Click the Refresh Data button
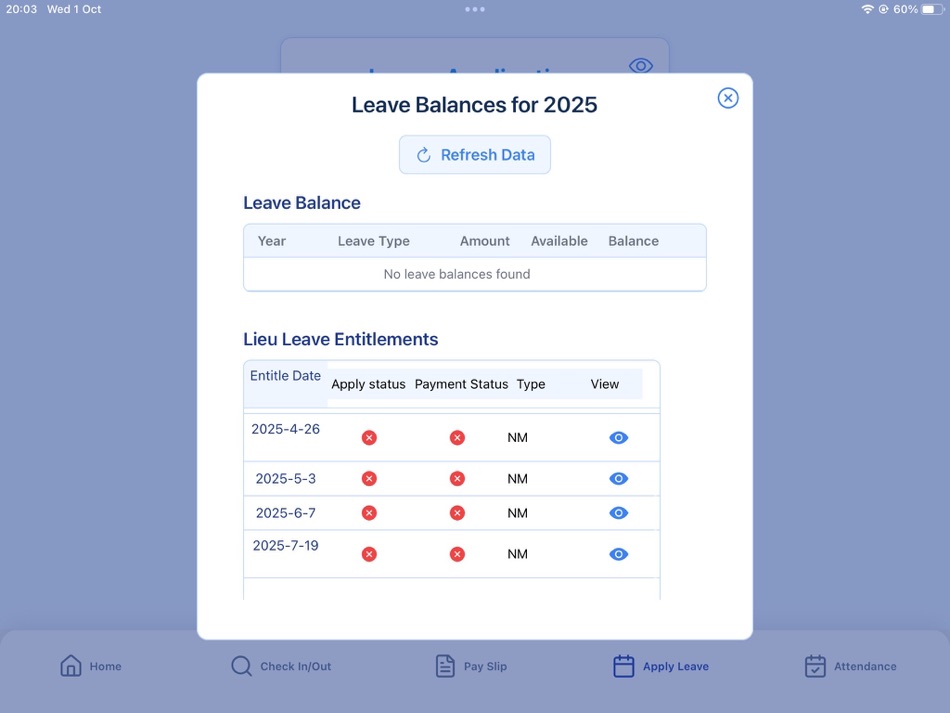950x713 pixels. 474,154
